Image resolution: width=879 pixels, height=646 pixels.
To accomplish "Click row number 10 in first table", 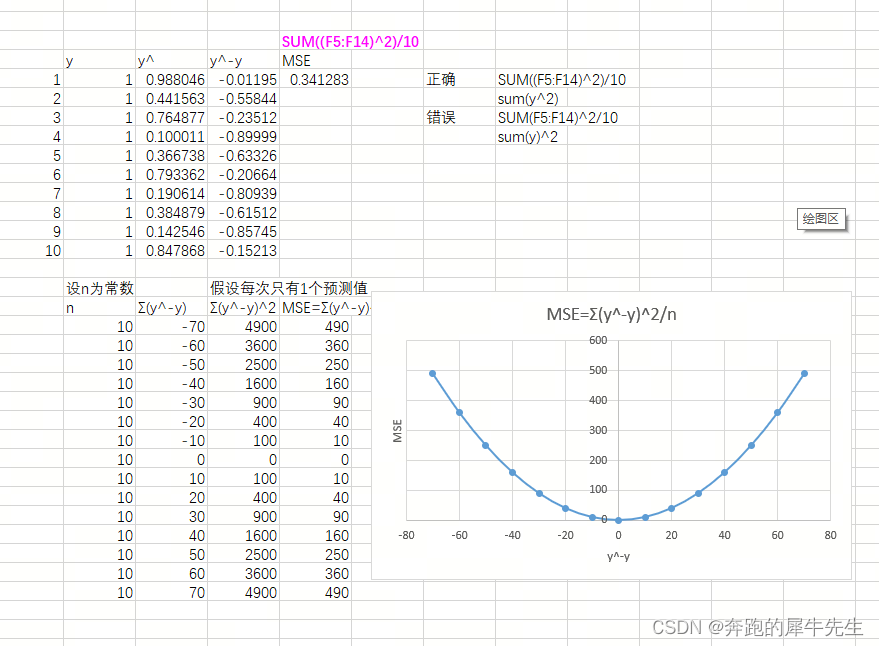I will point(53,251).
